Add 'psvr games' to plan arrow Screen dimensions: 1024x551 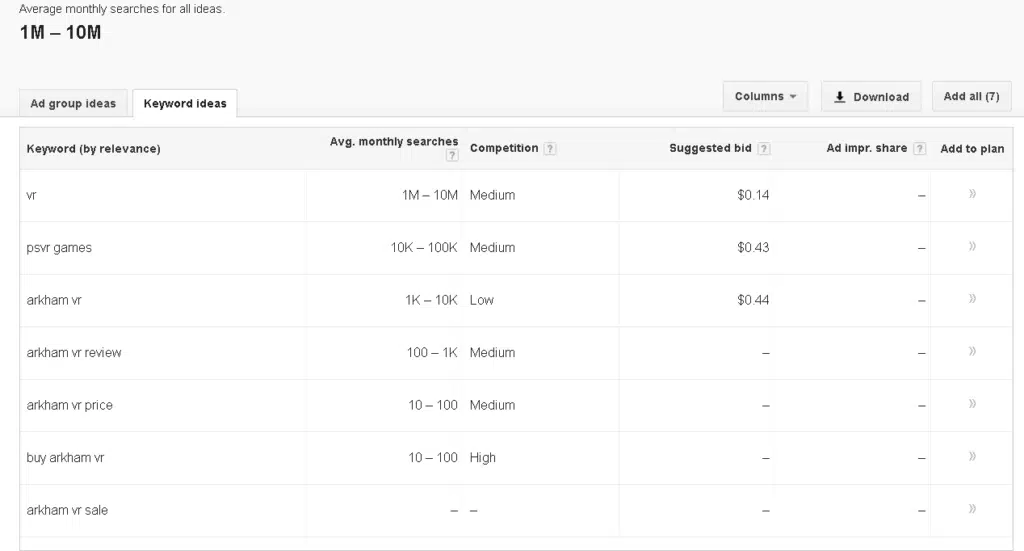pos(972,246)
